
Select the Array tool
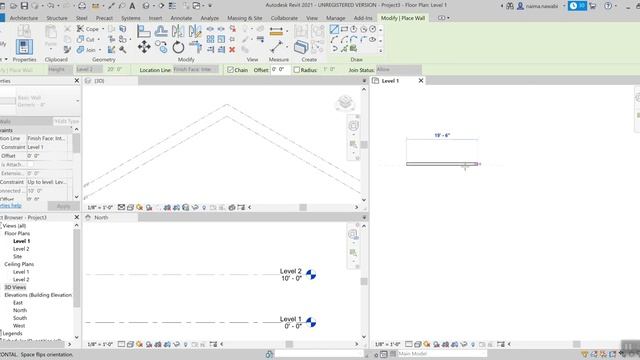(x=210, y=39)
